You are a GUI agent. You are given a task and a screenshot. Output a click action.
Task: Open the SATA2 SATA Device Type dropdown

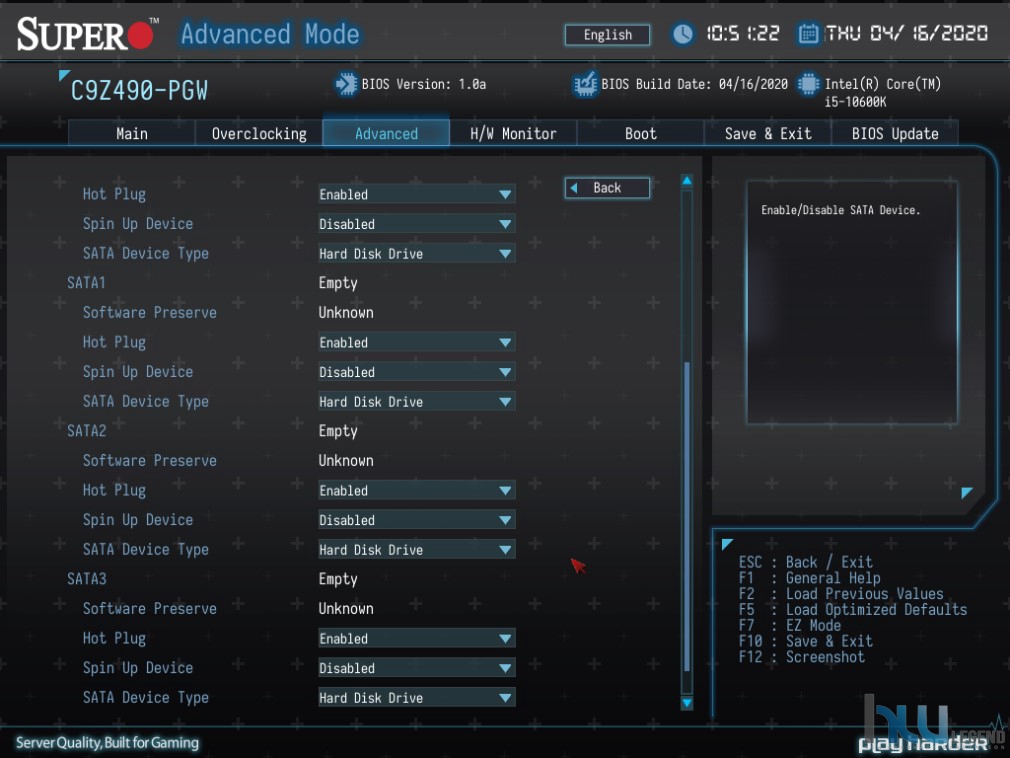coord(417,550)
